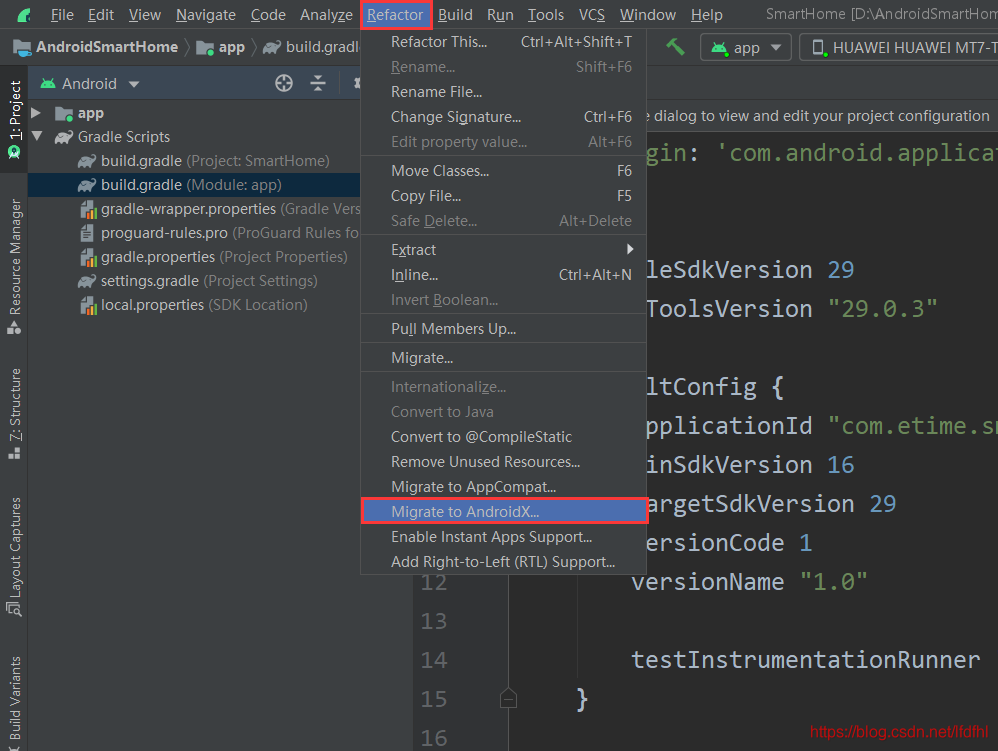
Task: Open the Navigate menu
Action: (x=206, y=15)
